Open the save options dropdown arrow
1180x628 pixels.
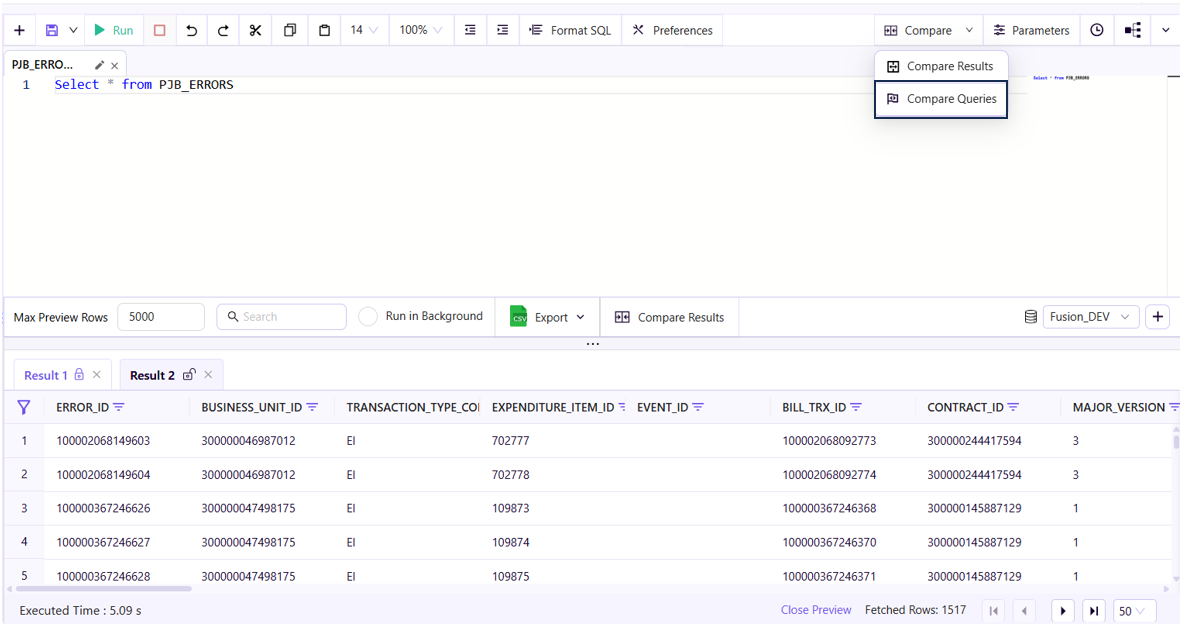pos(73,30)
